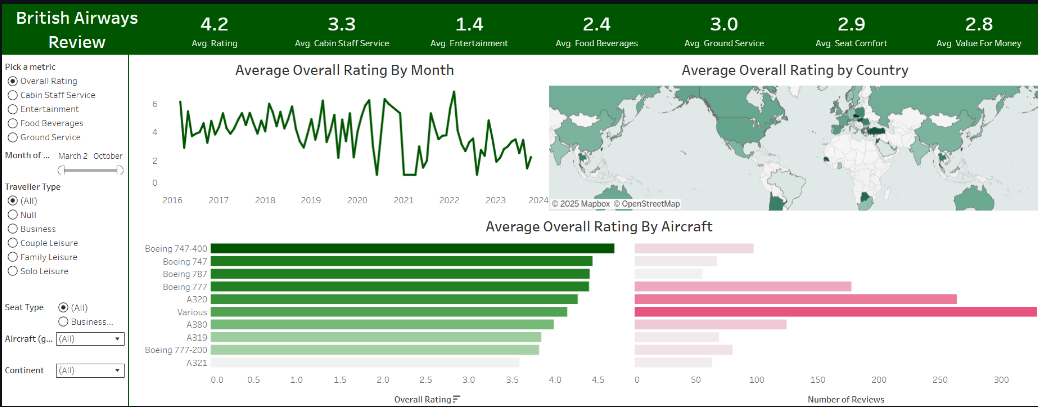Image resolution: width=1038 pixels, height=407 pixels.
Task: Click the Various green rating bar
Action: [389, 312]
